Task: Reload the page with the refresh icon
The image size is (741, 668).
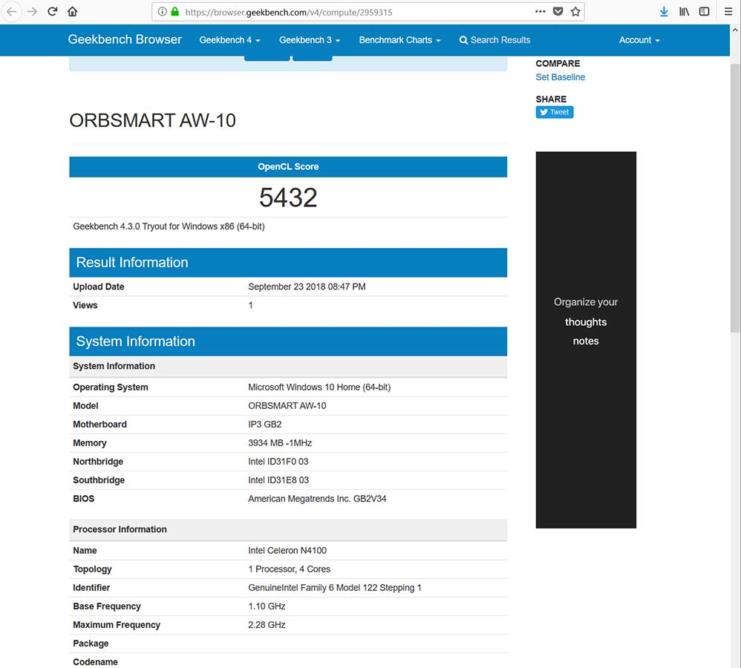Action: click(x=52, y=11)
